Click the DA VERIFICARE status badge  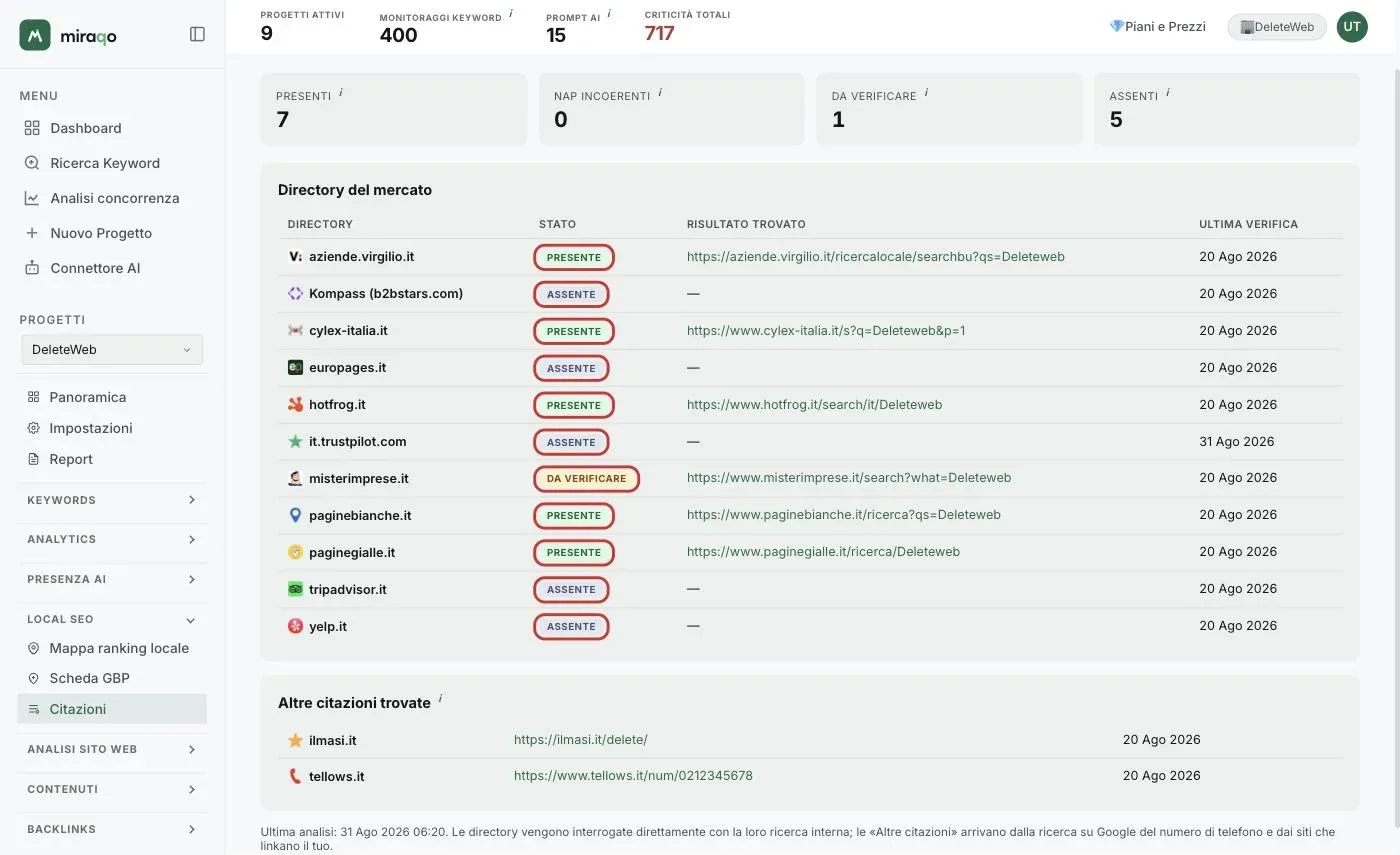point(586,479)
